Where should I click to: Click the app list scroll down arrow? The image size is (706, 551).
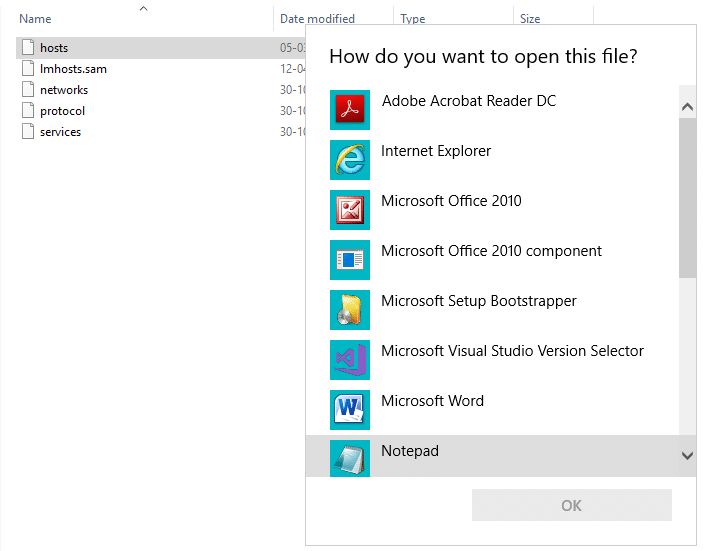pos(687,456)
